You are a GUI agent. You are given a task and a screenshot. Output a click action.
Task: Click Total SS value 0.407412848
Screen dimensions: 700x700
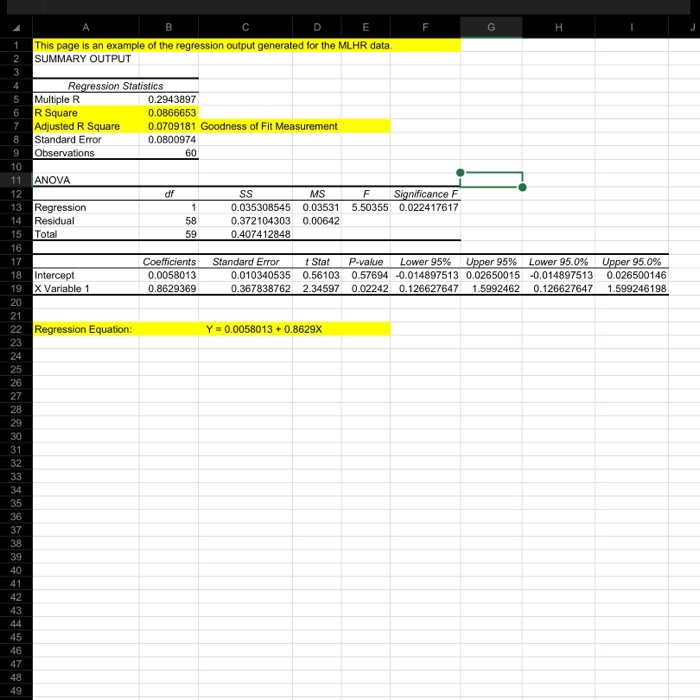(x=261, y=234)
